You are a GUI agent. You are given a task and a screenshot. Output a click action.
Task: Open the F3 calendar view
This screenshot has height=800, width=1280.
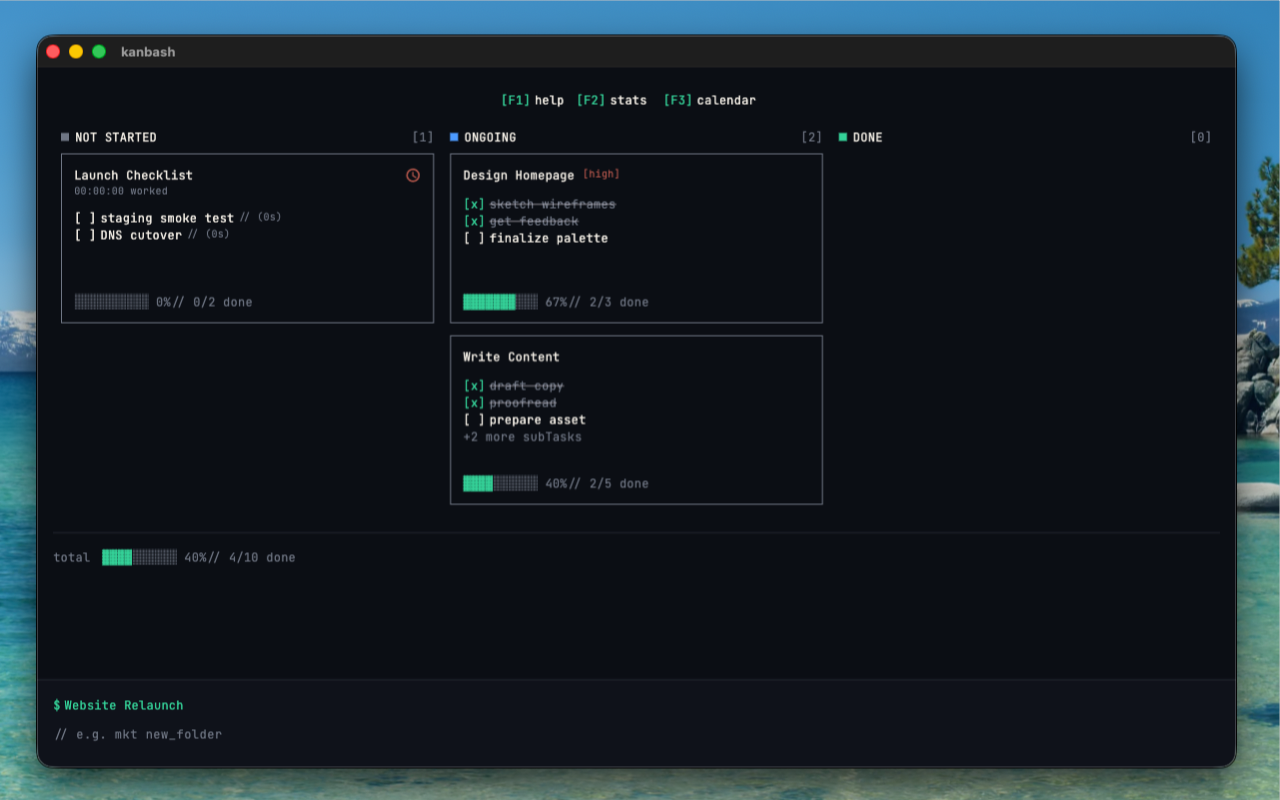pos(710,100)
